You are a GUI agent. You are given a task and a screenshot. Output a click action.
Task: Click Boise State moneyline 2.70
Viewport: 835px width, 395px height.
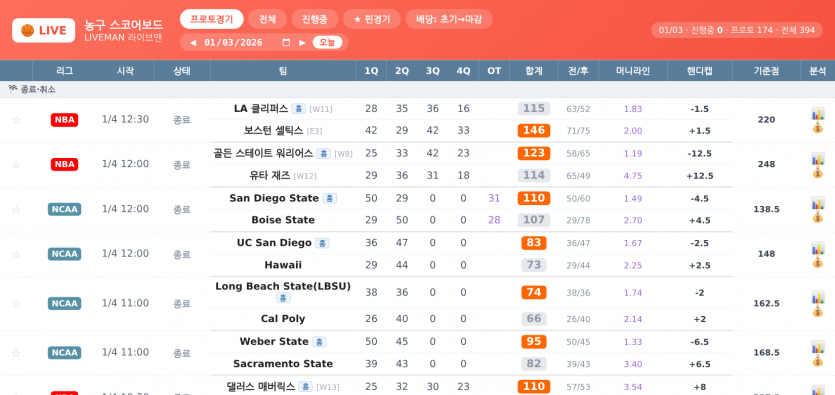point(633,220)
